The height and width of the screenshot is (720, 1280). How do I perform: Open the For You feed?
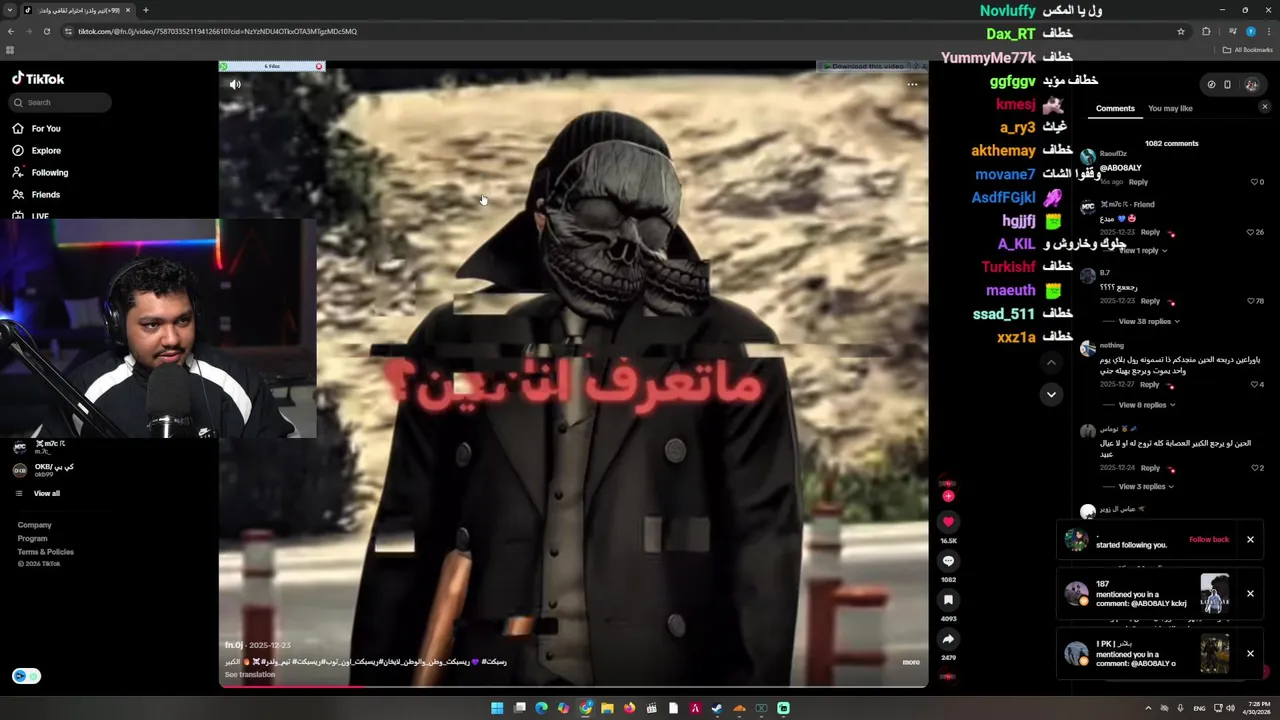[x=37, y=129]
